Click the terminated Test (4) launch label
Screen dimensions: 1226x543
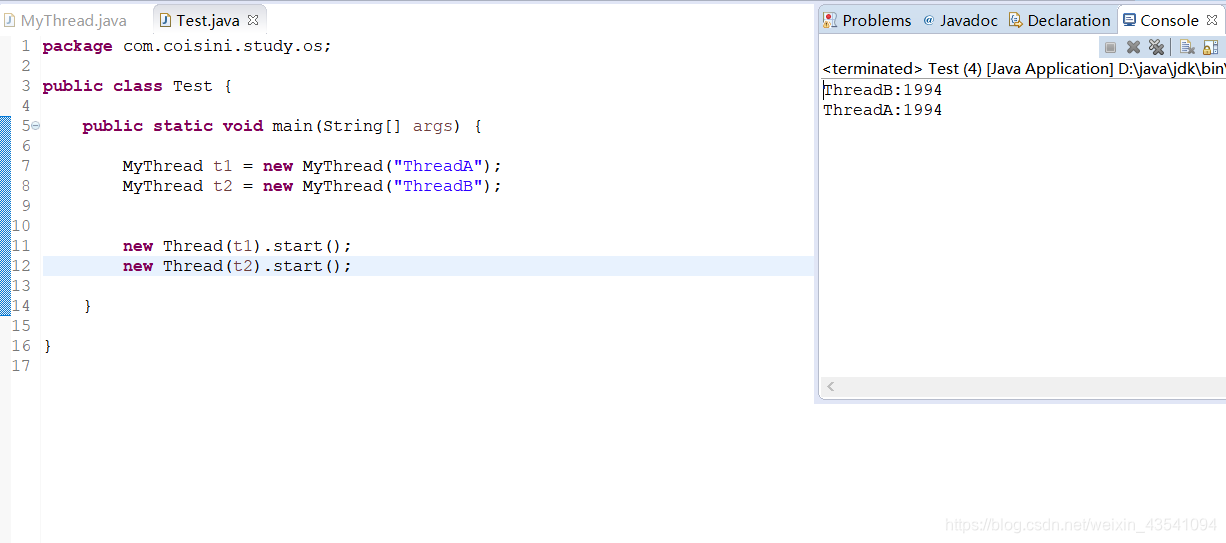click(1023, 69)
